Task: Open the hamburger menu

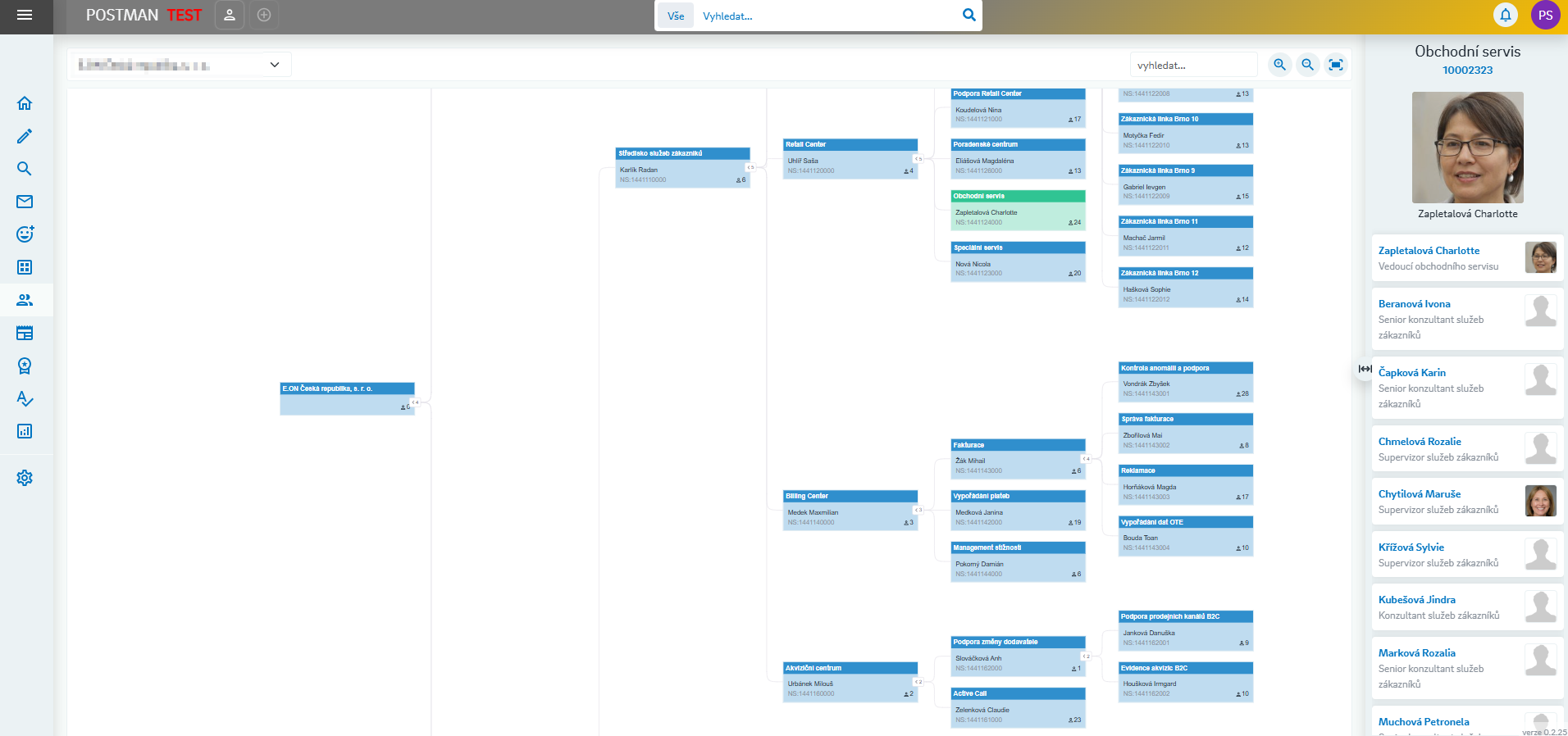Action: (x=25, y=15)
